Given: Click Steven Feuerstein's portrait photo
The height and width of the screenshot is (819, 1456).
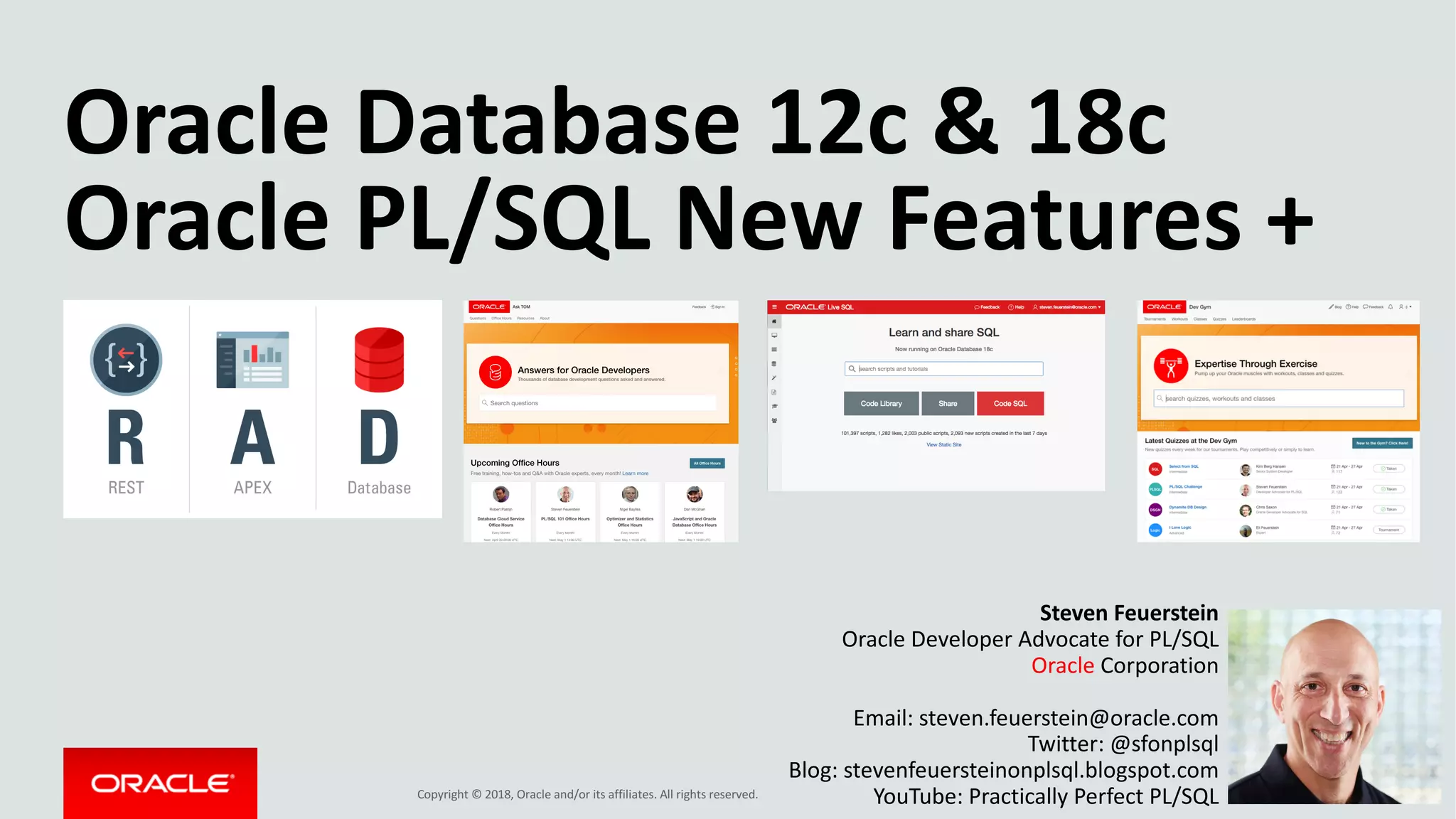Looking at the screenshot, I should (1333, 706).
